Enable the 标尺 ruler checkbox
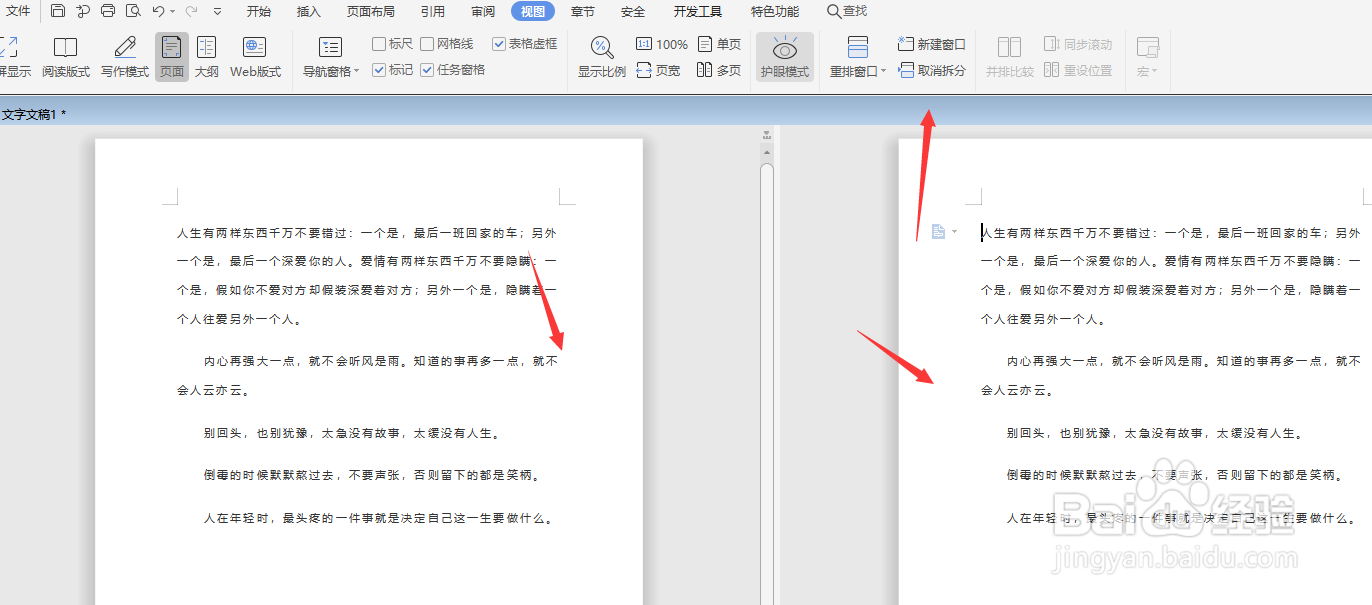 tap(377, 43)
